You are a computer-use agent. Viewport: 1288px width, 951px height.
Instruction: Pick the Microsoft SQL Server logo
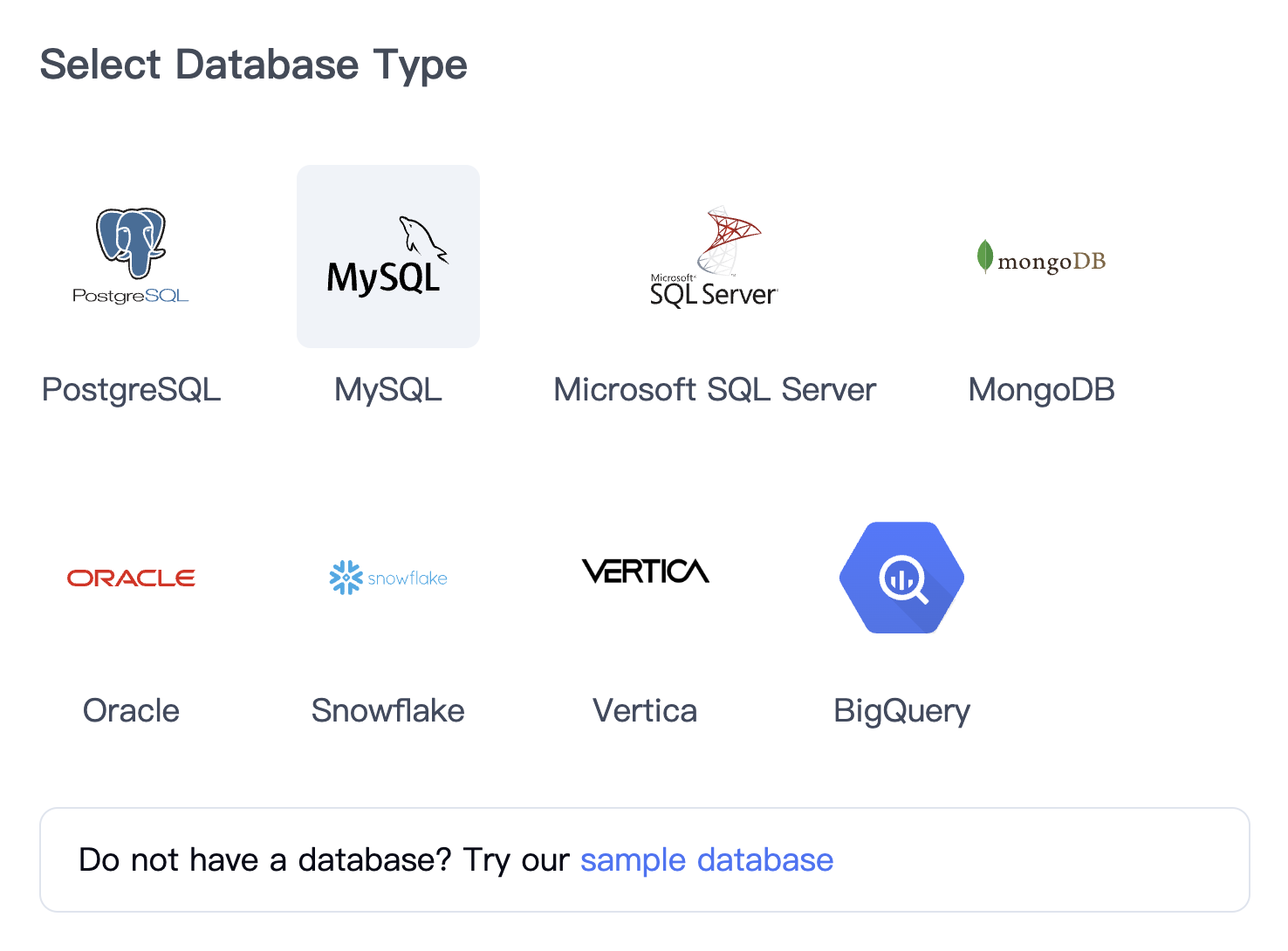tap(714, 257)
